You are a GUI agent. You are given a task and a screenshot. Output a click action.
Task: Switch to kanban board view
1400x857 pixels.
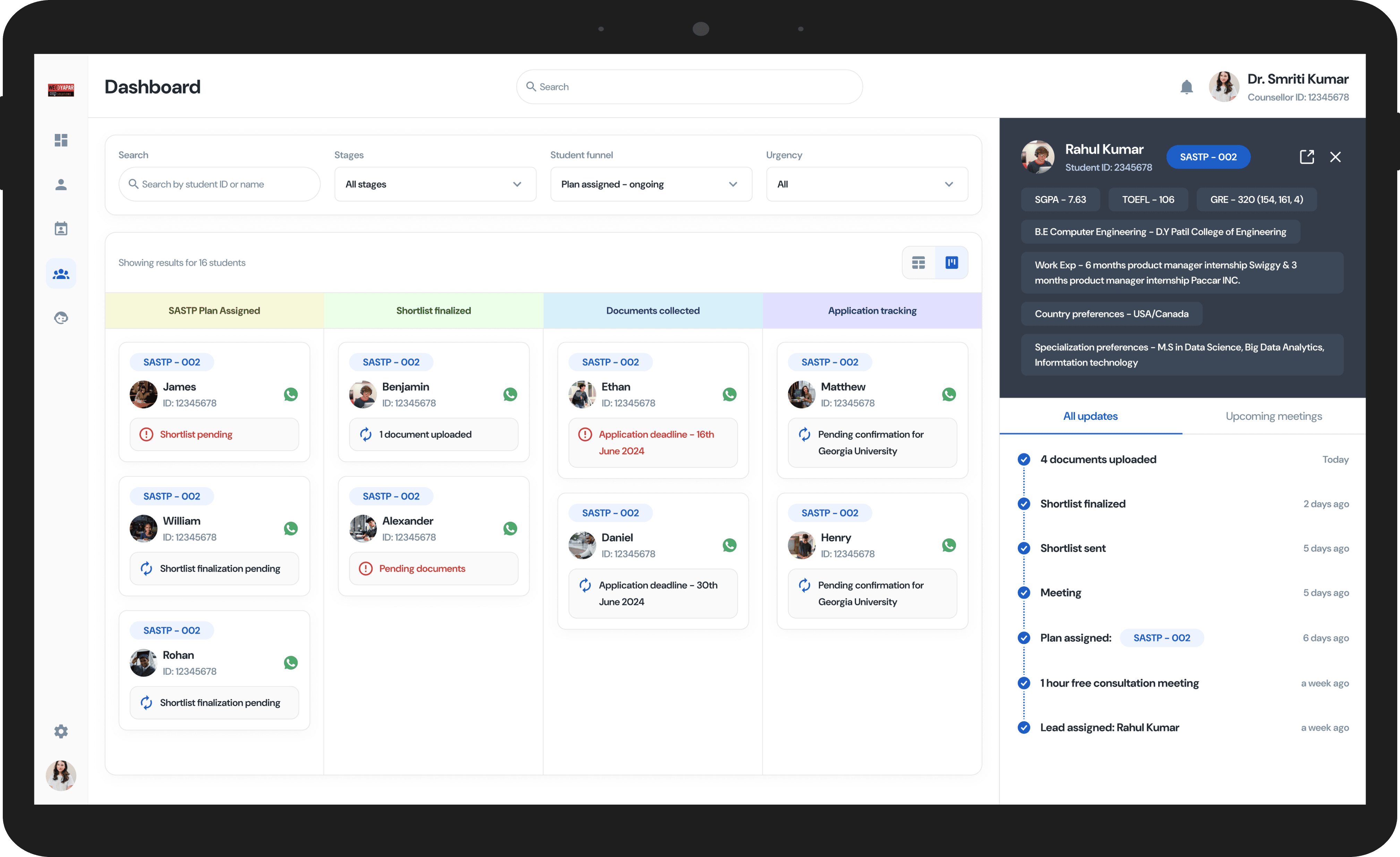[x=952, y=263]
